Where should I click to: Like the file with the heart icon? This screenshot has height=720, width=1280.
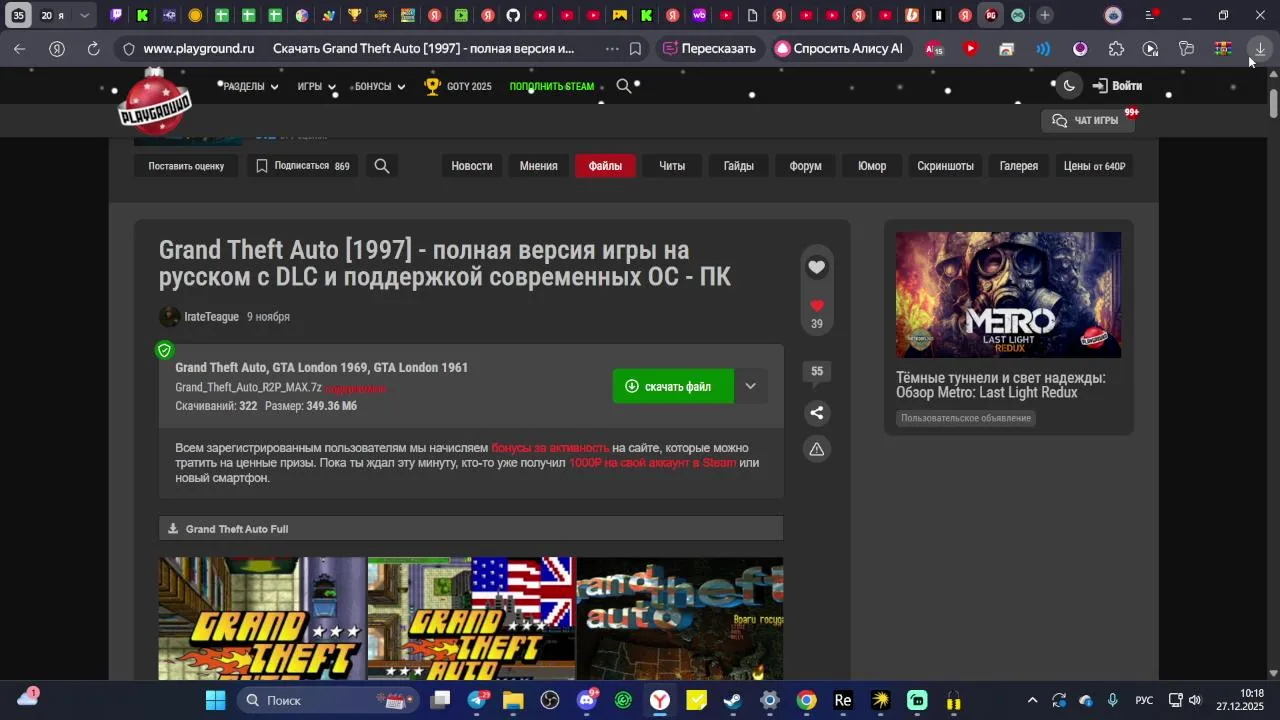click(817, 267)
